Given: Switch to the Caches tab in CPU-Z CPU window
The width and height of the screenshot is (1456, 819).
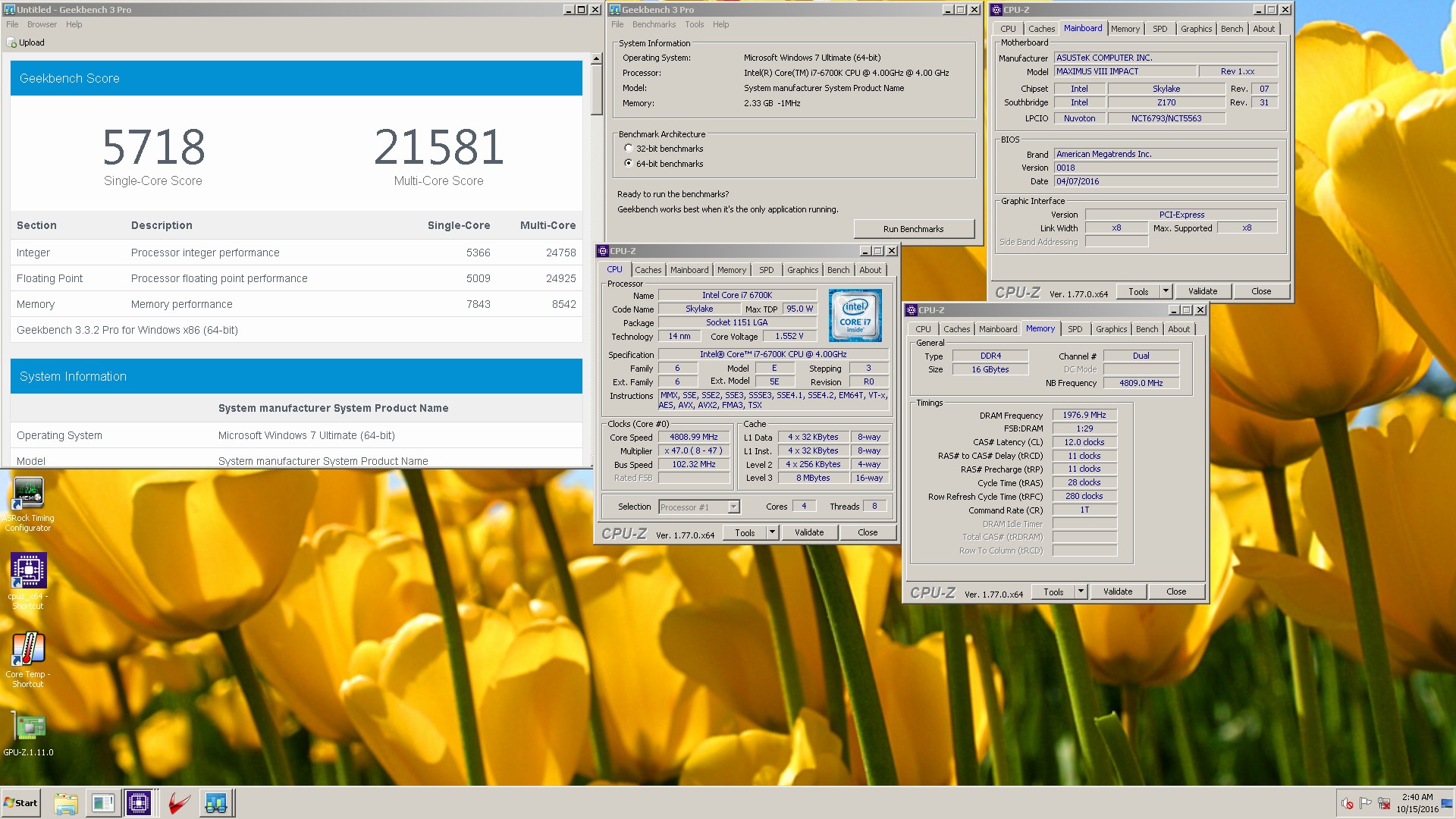Looking at the screenshot, I should [648, 270].
